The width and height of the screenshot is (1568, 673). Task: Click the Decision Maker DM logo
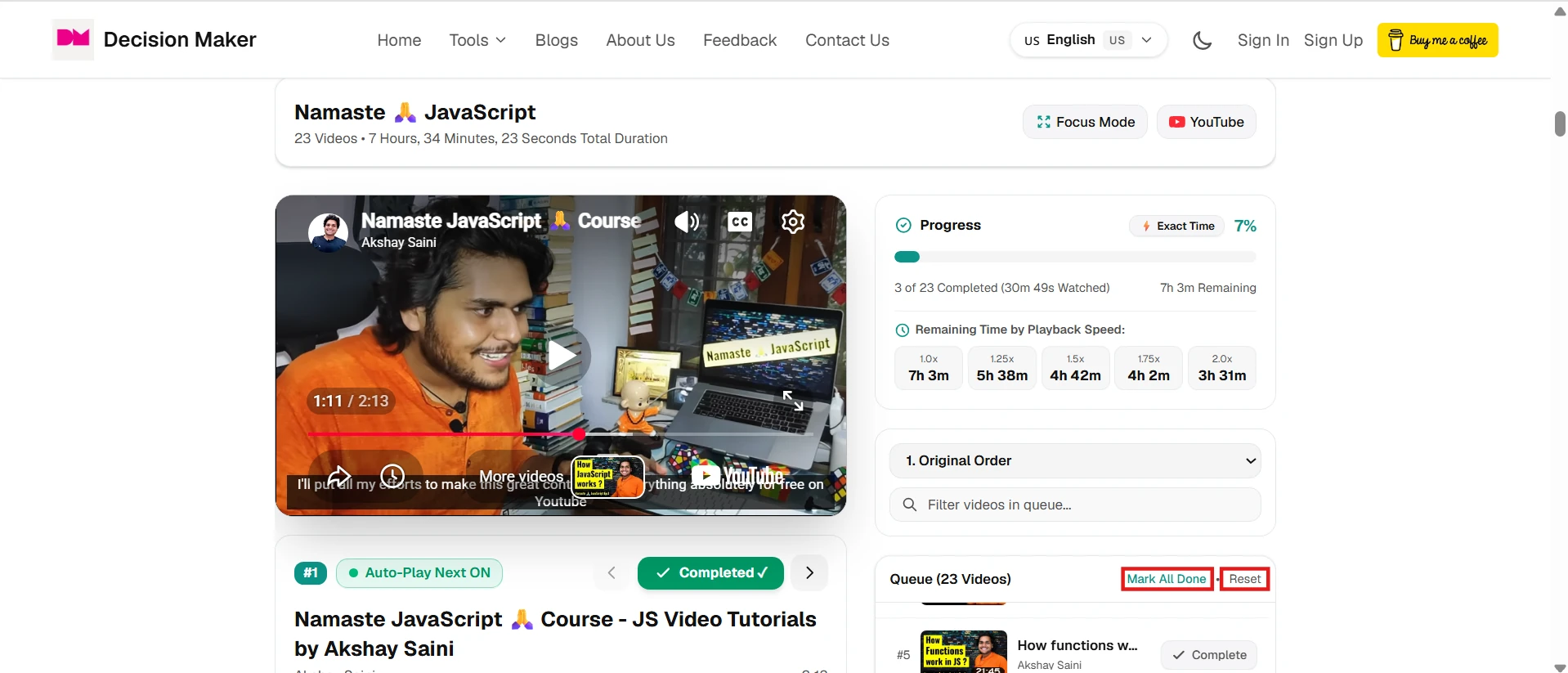[73, 39]
